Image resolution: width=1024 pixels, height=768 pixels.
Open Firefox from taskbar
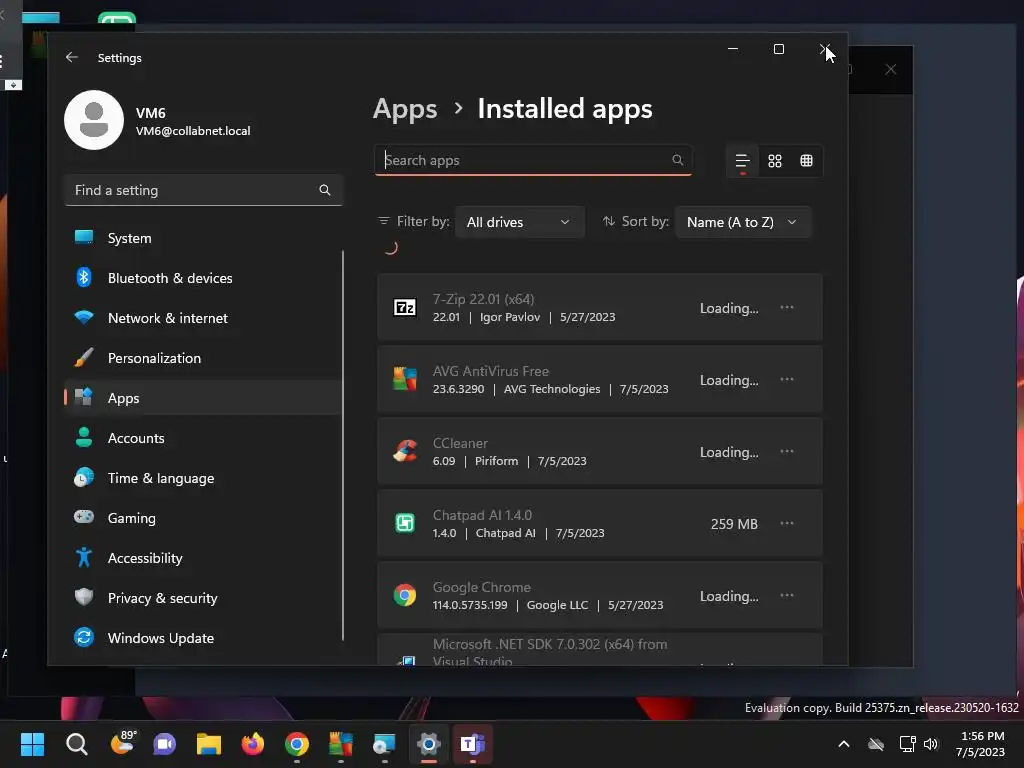pyautogui.click(x=253, y=744)
